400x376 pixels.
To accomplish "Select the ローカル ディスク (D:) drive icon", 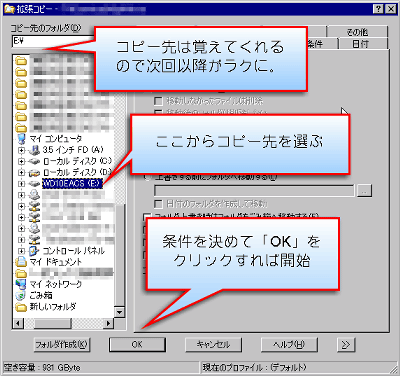I will [34, 173].
